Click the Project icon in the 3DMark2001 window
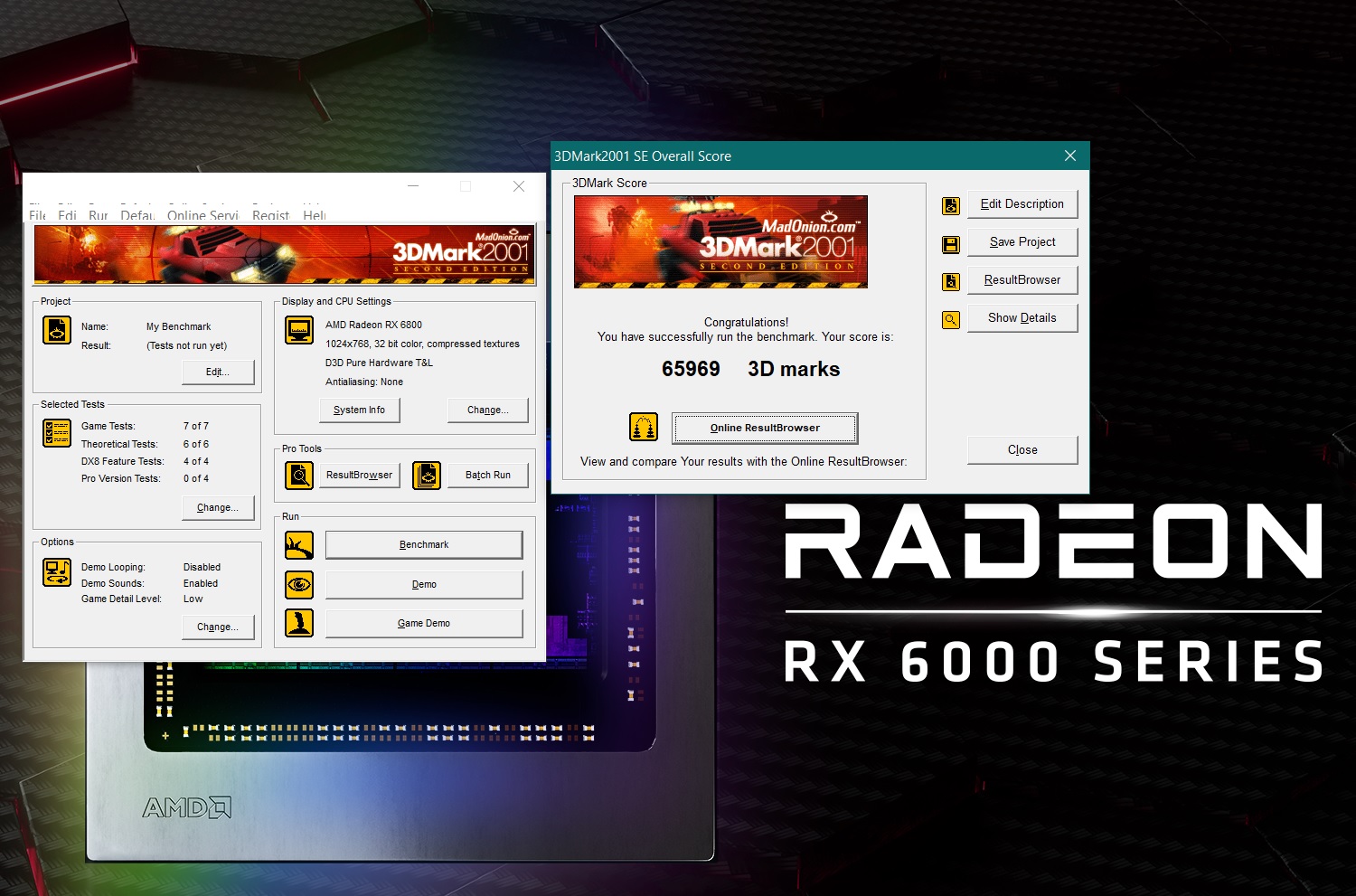Viewport: 1356px width, 896px height. (57, 330)
